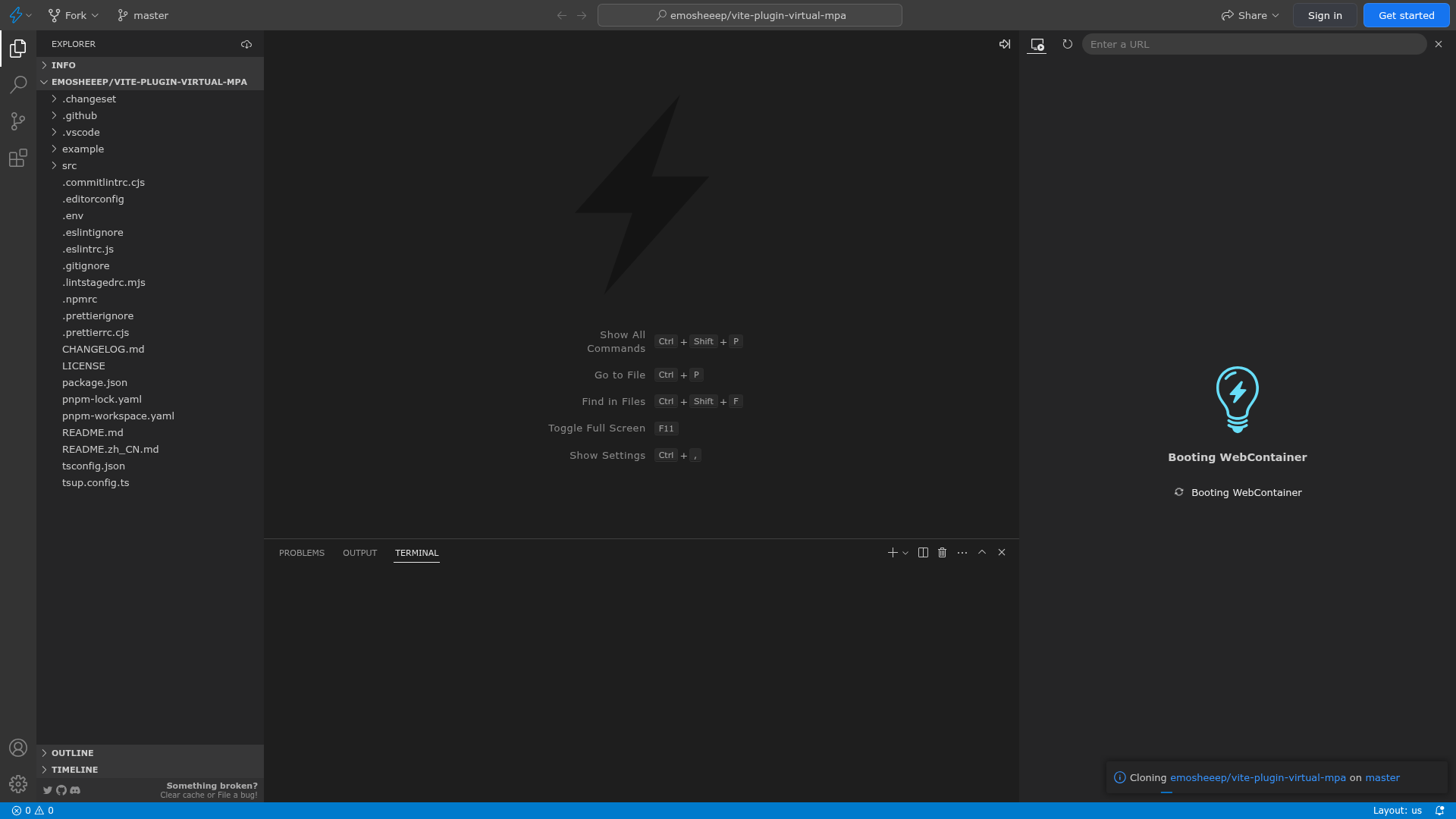Open README.md file

coord(150,433)
